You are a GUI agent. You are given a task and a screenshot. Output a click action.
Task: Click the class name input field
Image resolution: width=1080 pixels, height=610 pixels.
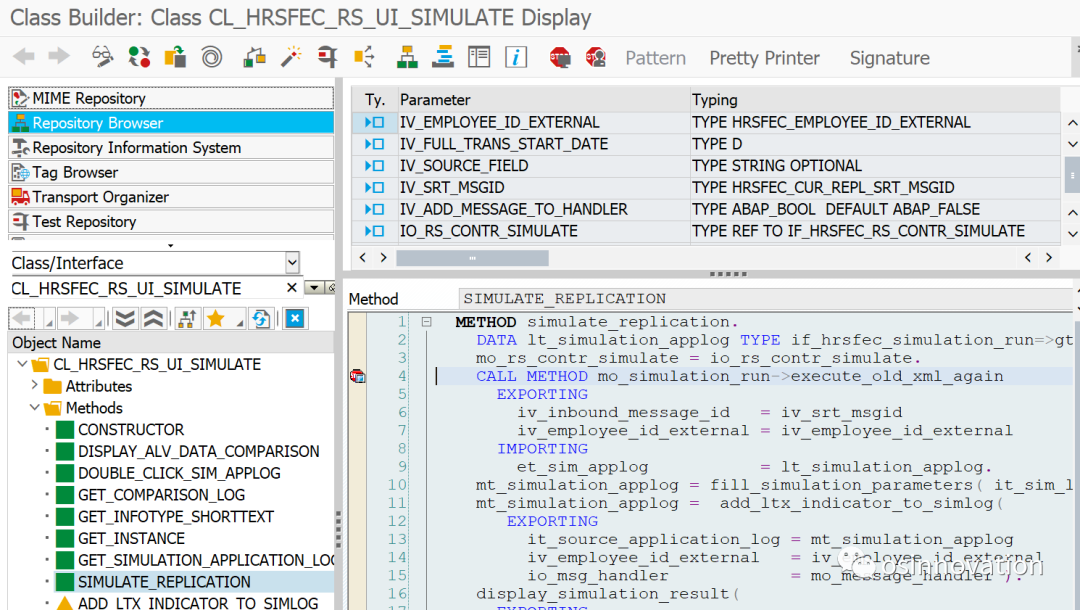(146, 288)
